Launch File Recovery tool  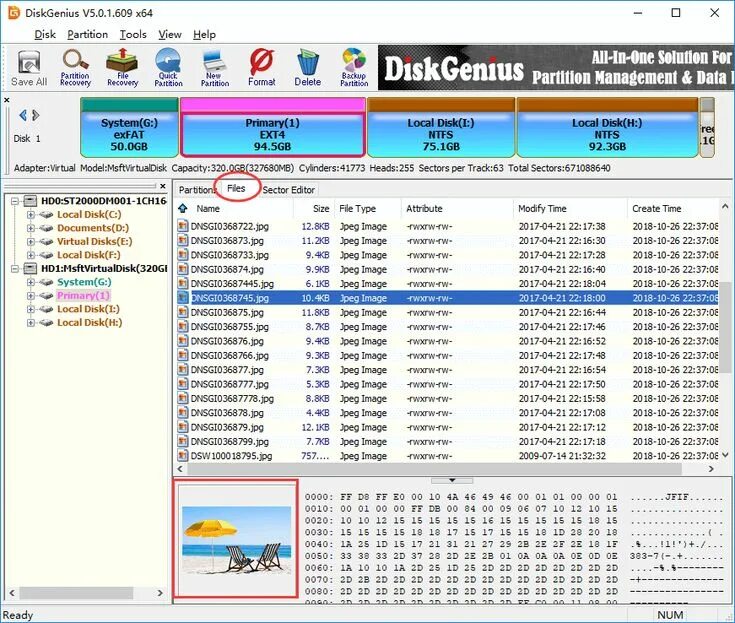tap(122, 68)
